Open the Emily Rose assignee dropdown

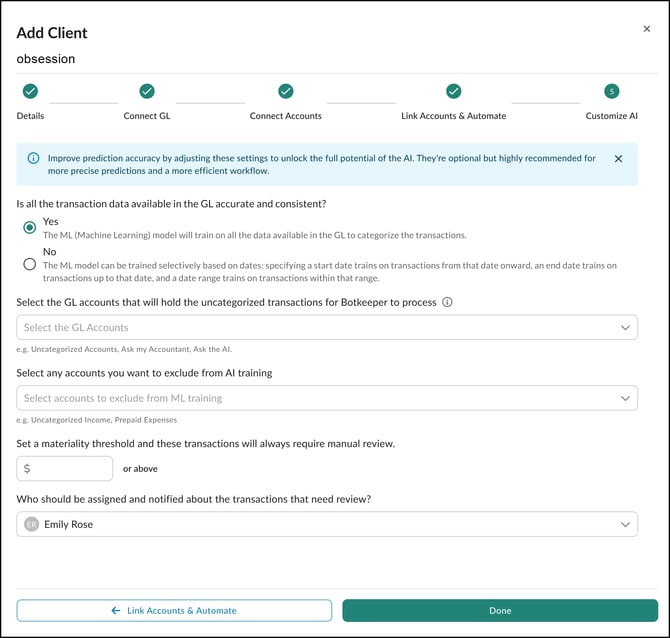point(327,524)
